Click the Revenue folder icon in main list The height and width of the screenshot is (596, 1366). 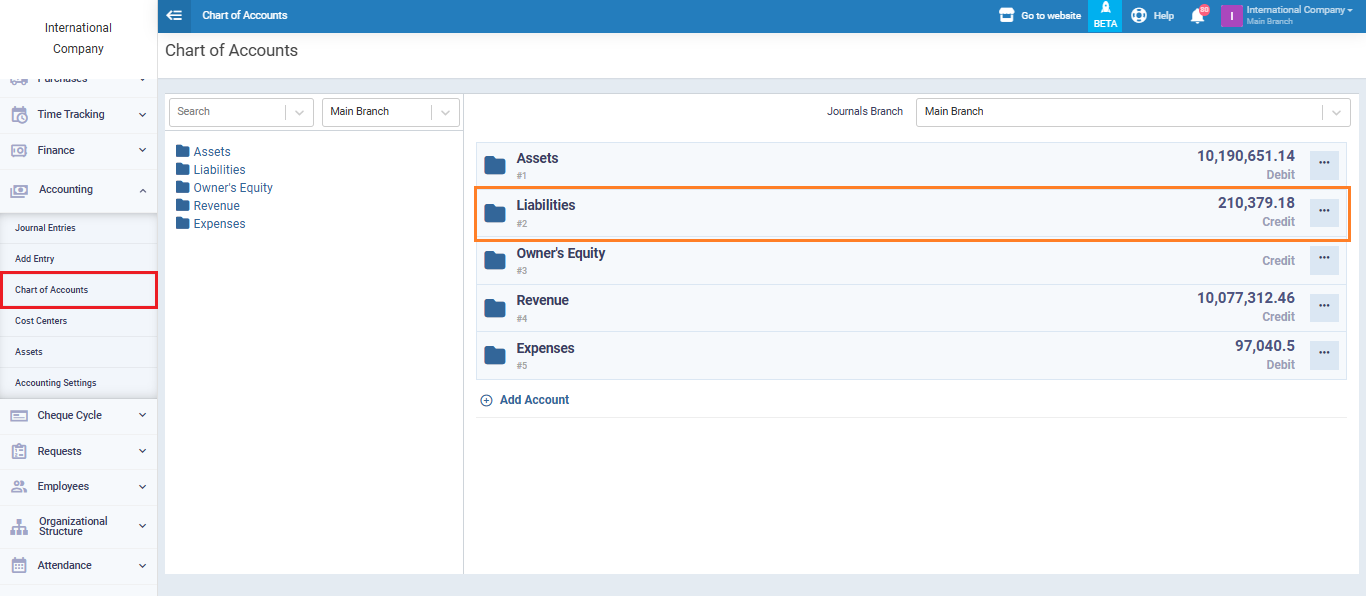point(495,308)
